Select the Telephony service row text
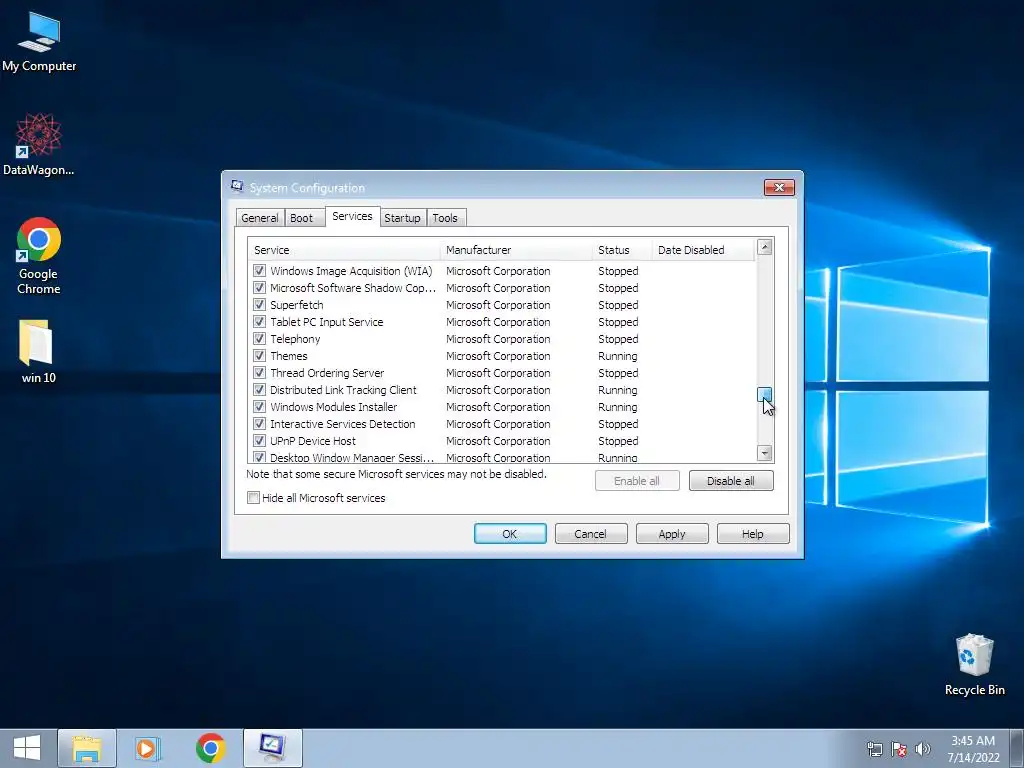This screenshot has height=768, width=1024. (x=295, y=339)
